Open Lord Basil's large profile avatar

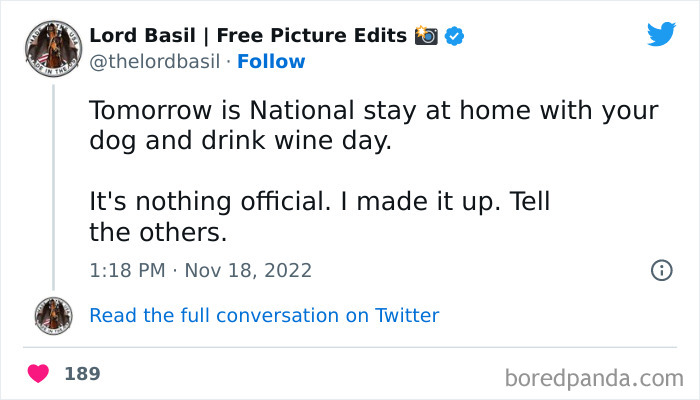[53, 48]
